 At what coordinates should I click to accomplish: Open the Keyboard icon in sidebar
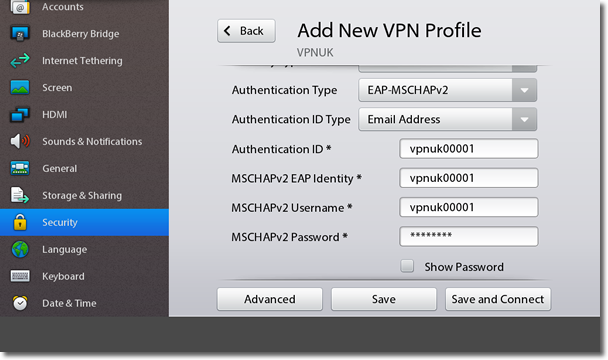20,276
